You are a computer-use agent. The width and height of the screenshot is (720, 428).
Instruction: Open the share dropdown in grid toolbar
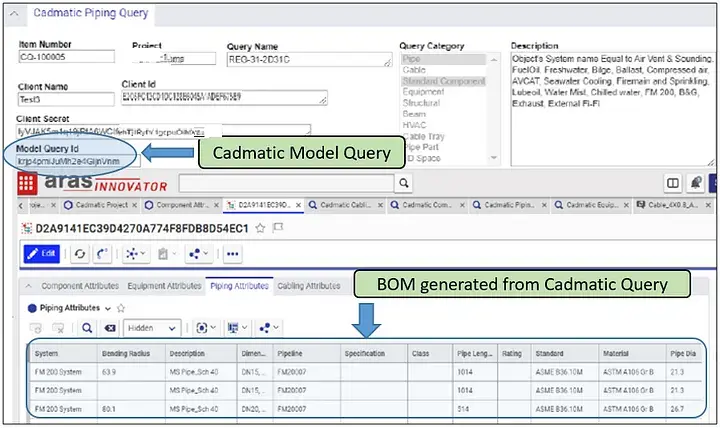click(x=269, y=328)
